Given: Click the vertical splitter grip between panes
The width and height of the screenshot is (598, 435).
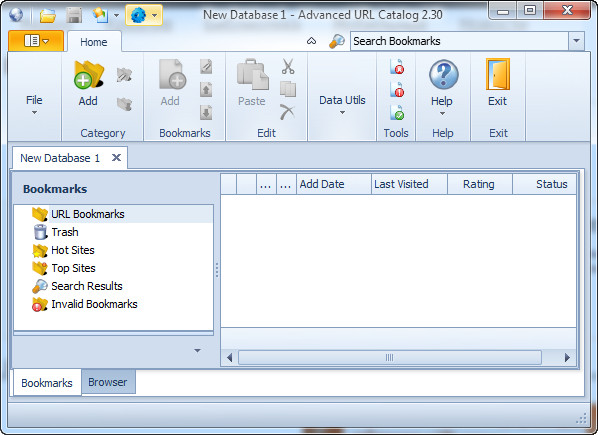Looking at the screenshot, I should (x=217, y=270).
